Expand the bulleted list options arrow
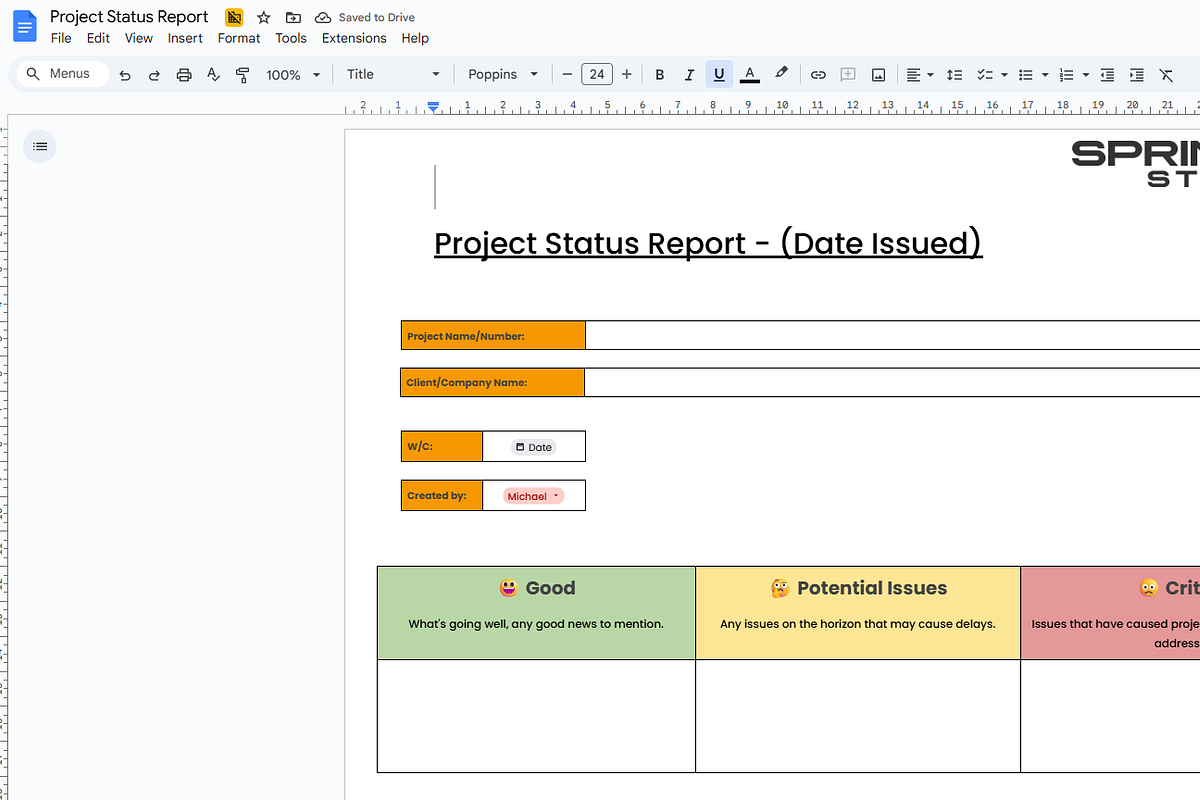 (1045, 75)
